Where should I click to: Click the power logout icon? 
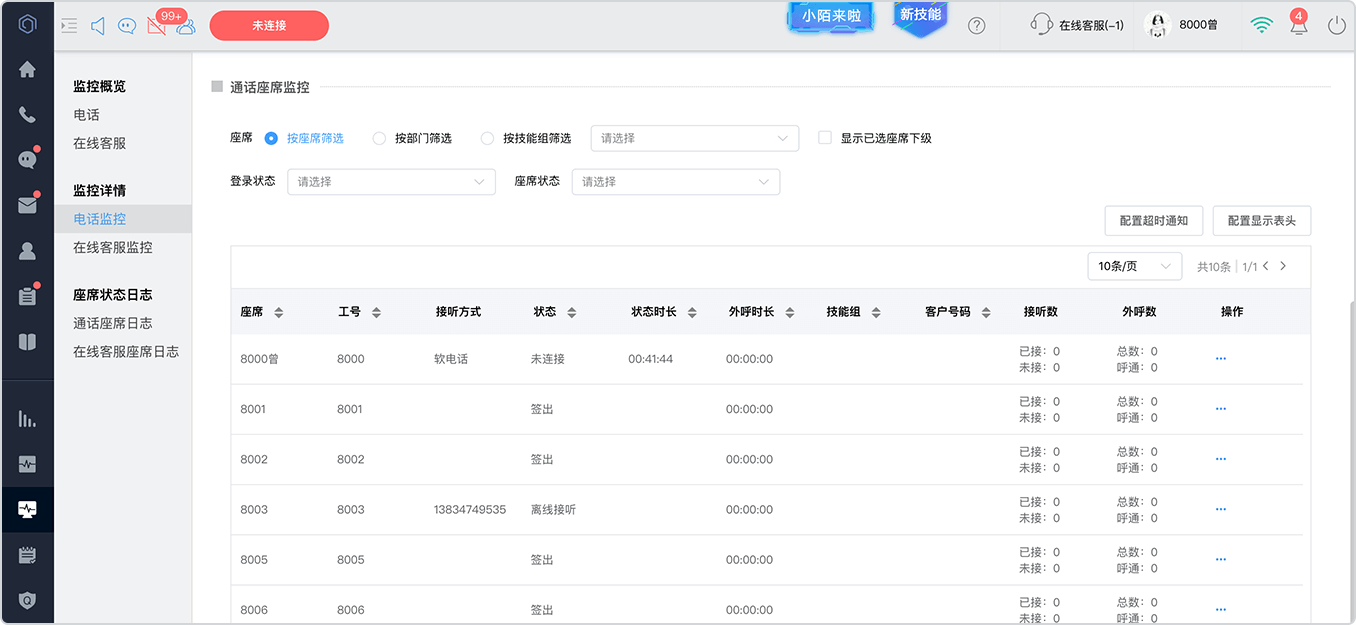pos(1337,26)
